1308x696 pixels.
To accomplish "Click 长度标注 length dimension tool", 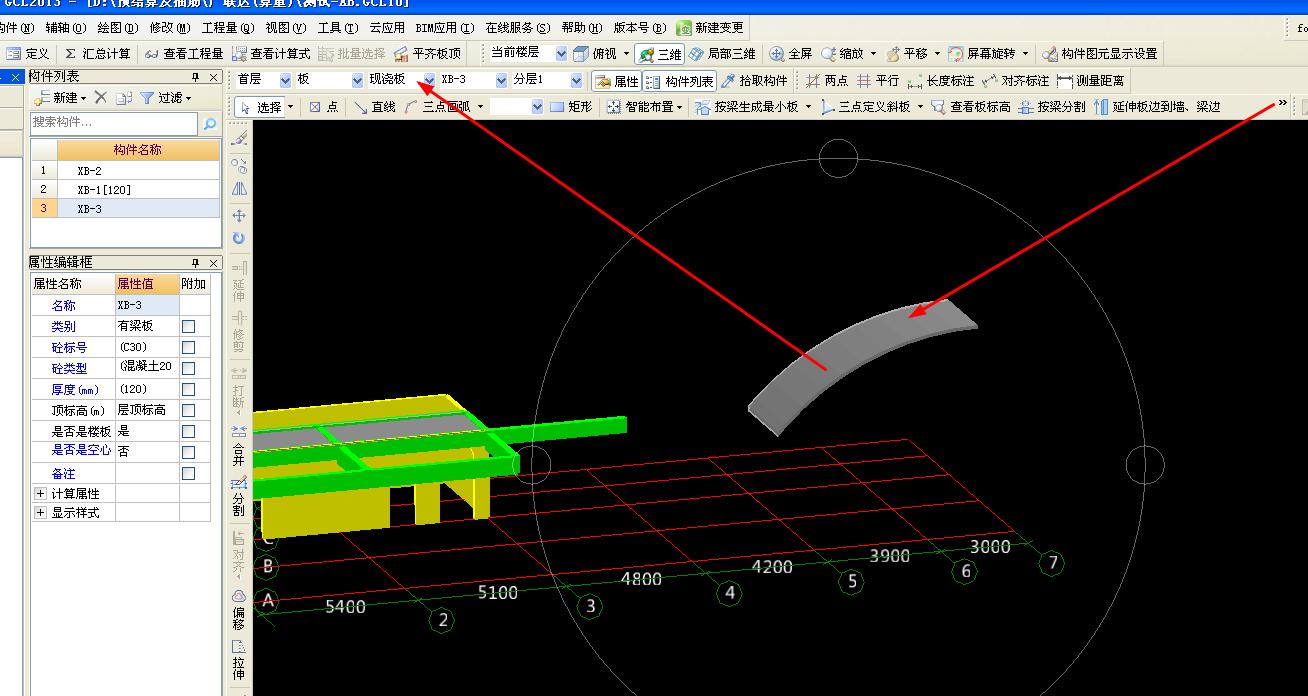I will 940,81.
